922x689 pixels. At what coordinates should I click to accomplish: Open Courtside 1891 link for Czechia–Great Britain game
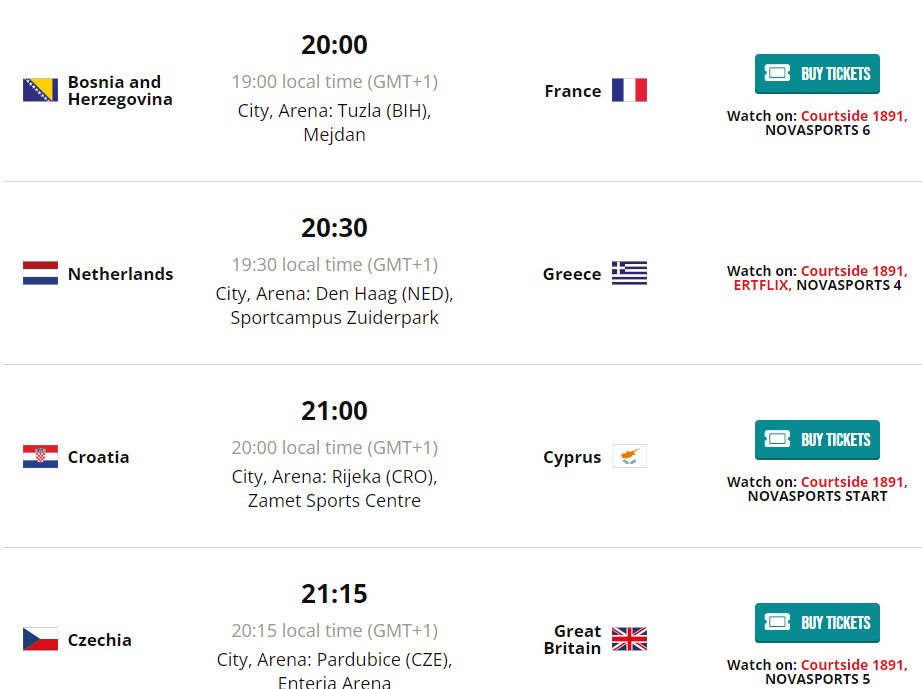point(852,665)
